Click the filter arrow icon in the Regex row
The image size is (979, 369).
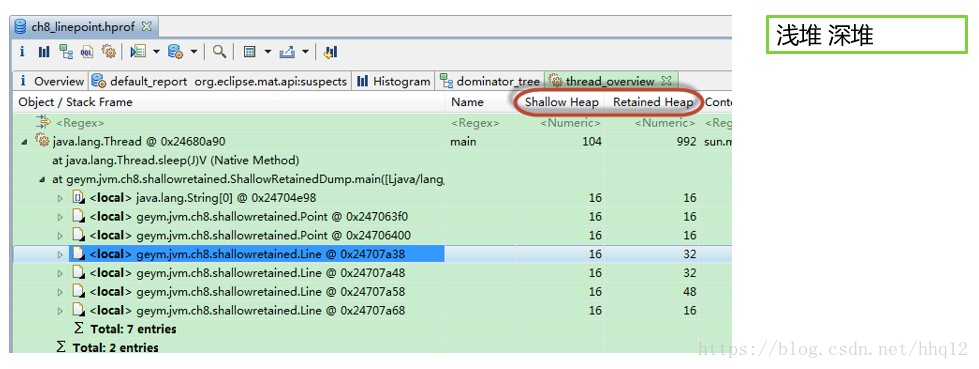click(x=42, y=122)
